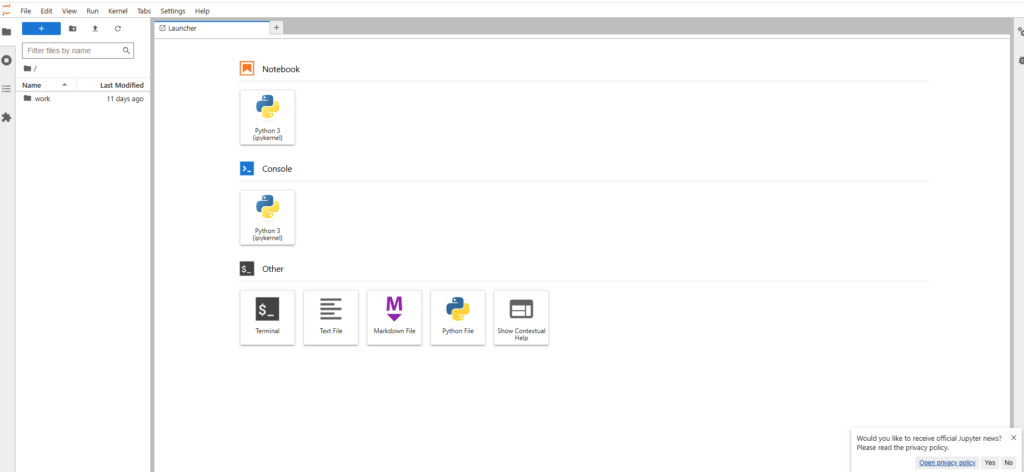This screenshot has height=472, width=1024.
Task: Open the Kernel menu
Action: coord(118,11)
